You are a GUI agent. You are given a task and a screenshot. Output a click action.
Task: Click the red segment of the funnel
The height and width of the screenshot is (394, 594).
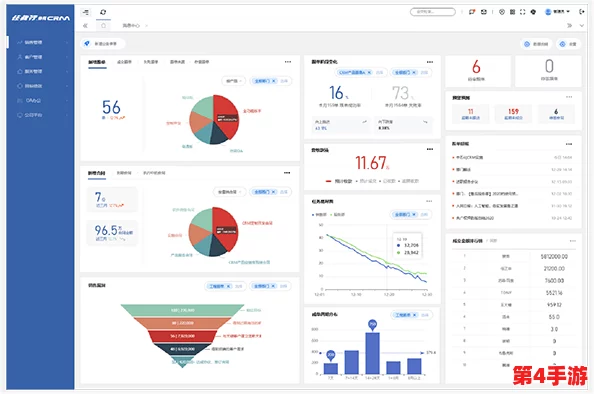[x=183, y=336]
